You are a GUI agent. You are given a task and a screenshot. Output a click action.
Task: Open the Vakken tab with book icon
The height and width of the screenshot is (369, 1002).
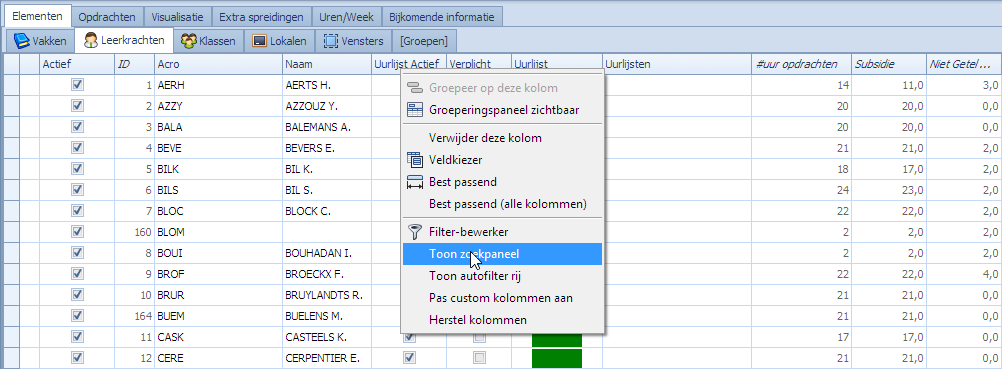click(x=40, y=41)
